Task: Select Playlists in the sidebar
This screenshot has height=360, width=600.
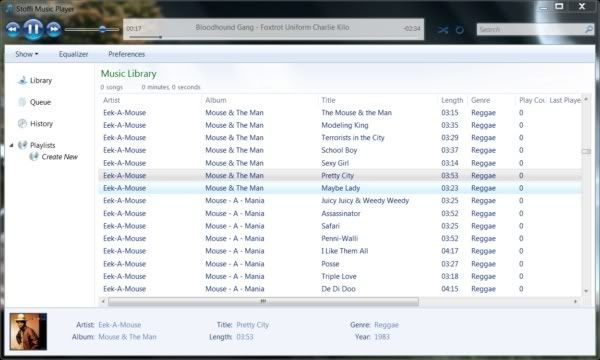Action: pos(42,145)
